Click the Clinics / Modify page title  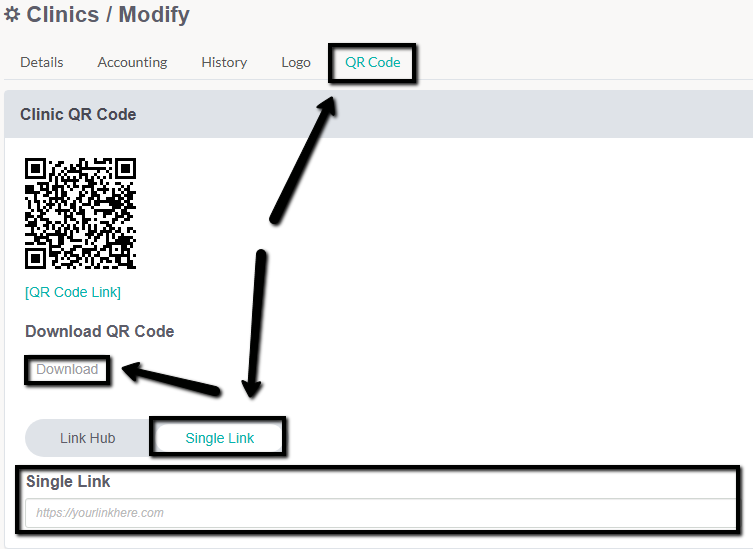pyautogui.click(x=108, y=14)
